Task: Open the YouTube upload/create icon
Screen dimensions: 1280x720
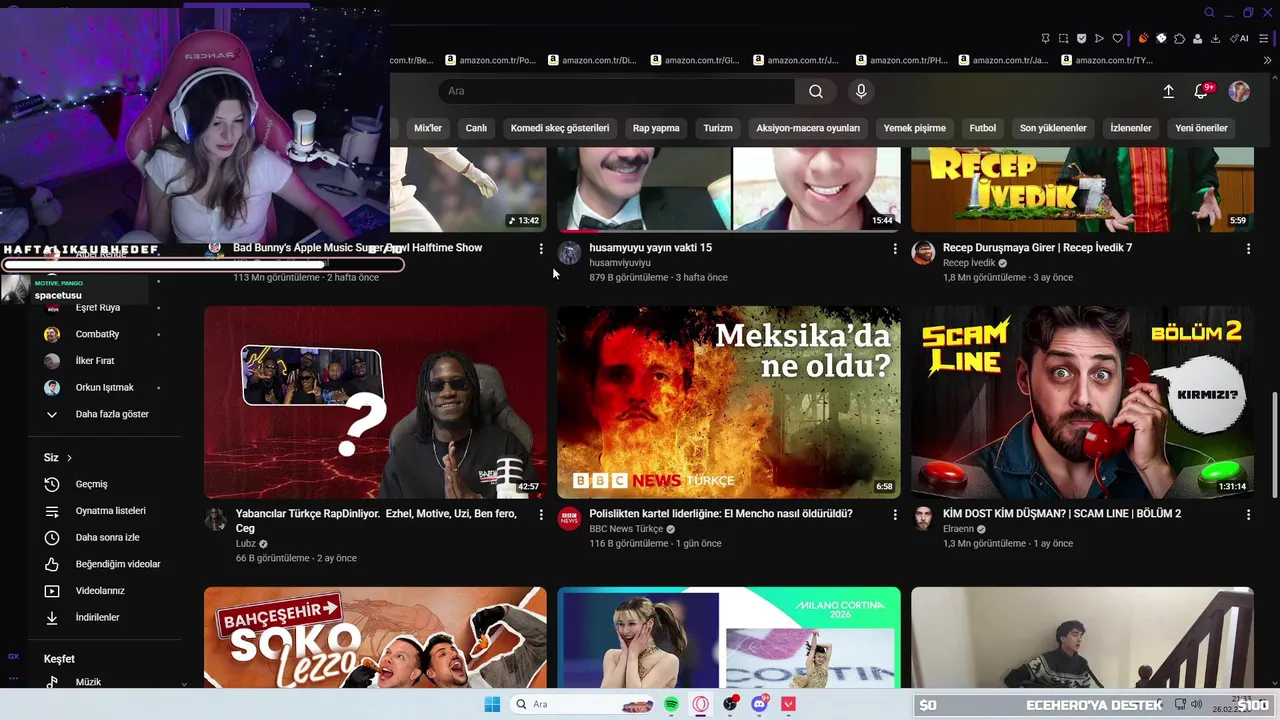Action: tap(1168, 91)
